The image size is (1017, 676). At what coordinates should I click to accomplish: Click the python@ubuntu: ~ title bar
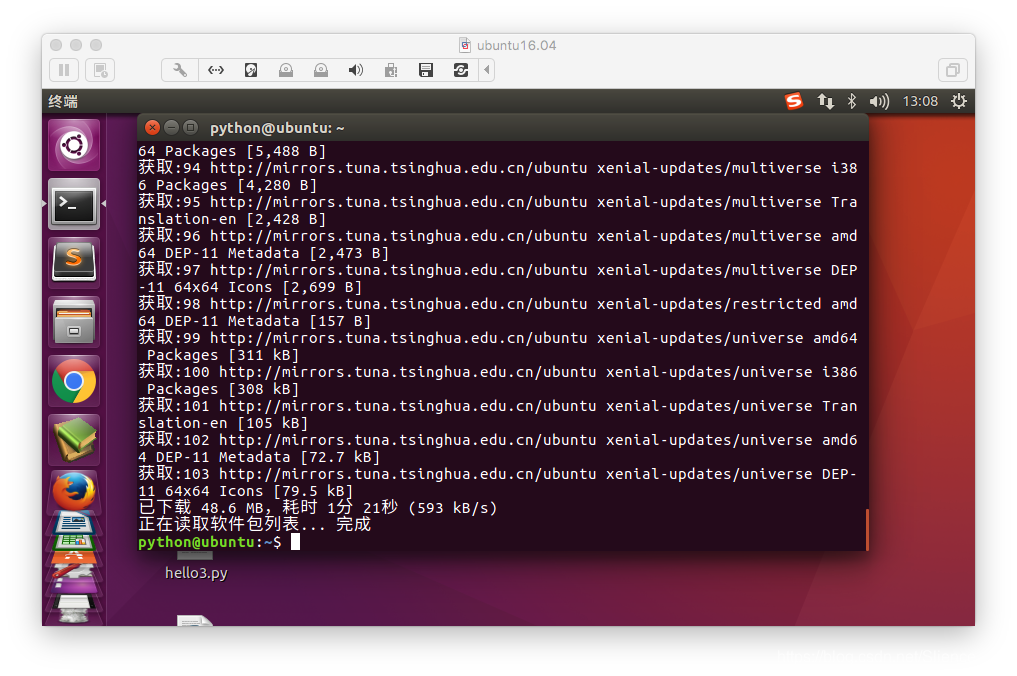pos(503,128)
